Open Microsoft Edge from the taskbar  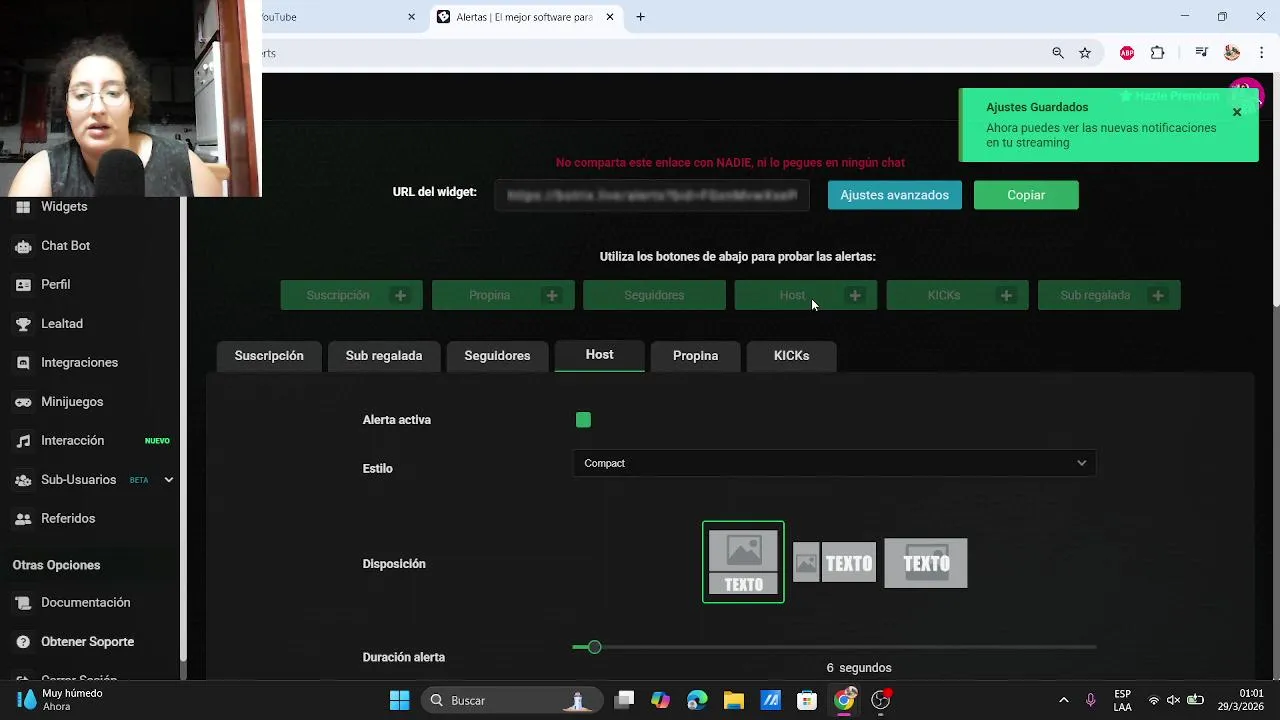(x=697, y=700)
